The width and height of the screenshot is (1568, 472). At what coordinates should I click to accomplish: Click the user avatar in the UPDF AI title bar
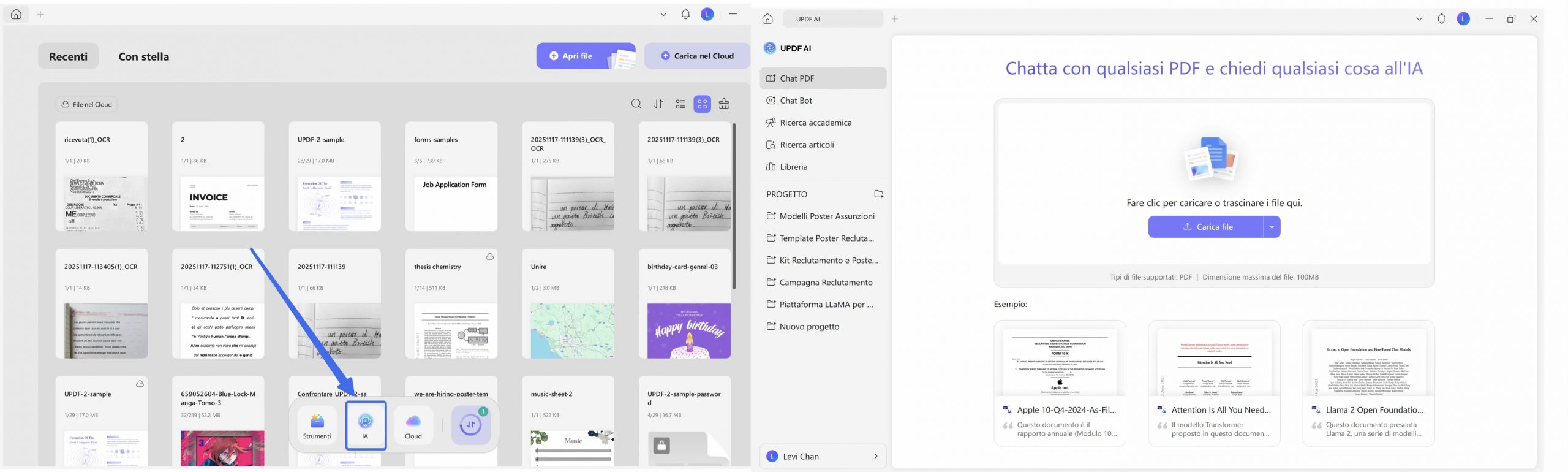pyautogui.click(x=1464, y=19)
